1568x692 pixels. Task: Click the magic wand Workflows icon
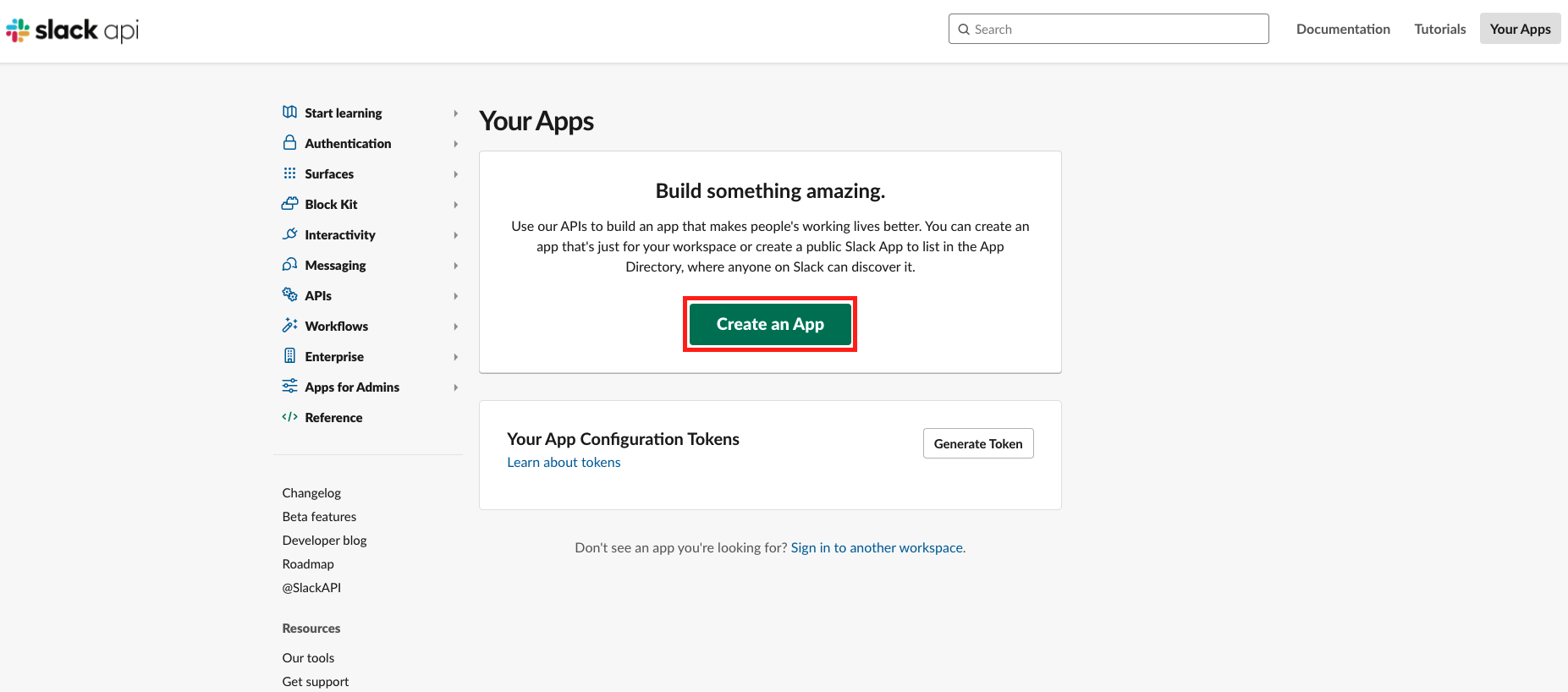point(289,326)
